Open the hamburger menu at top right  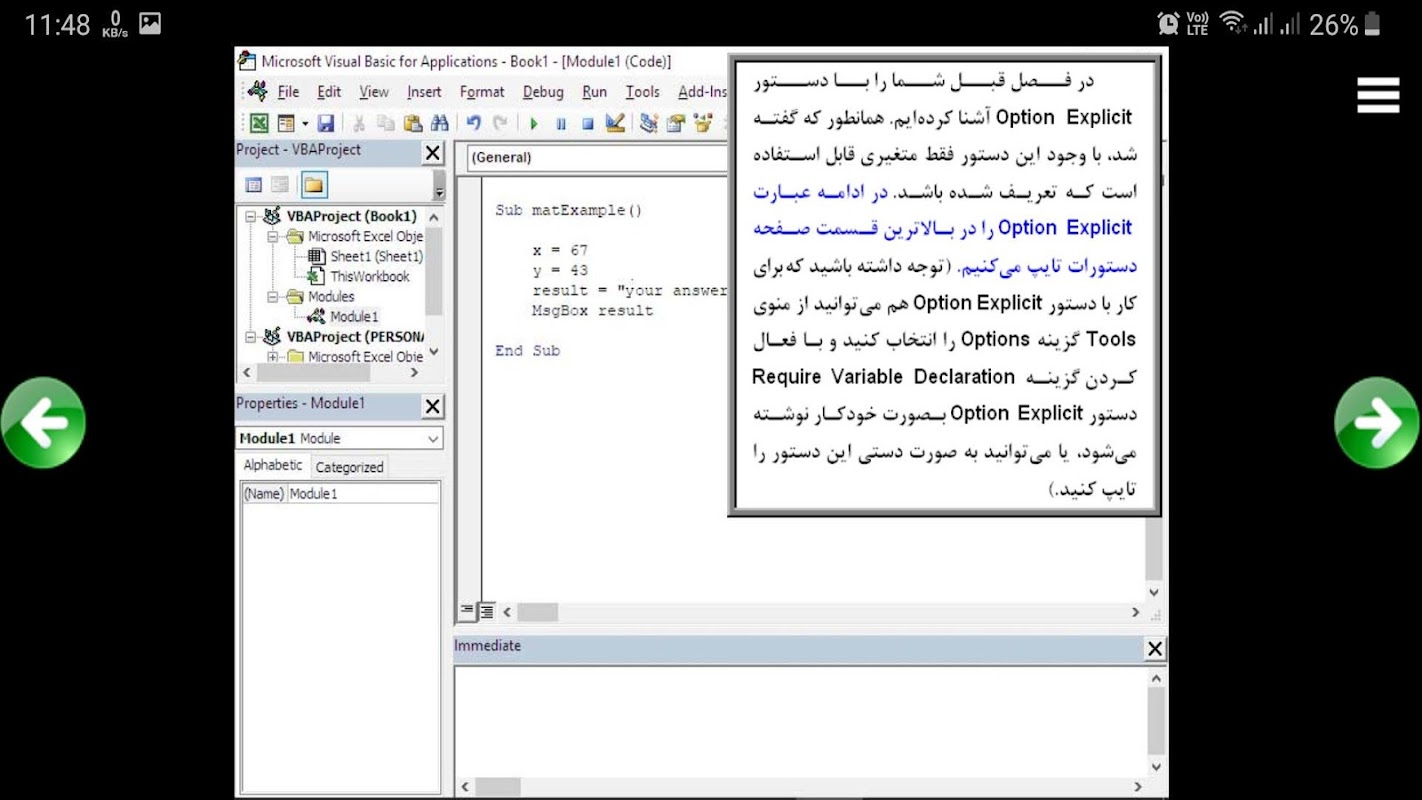point(1378,95)
